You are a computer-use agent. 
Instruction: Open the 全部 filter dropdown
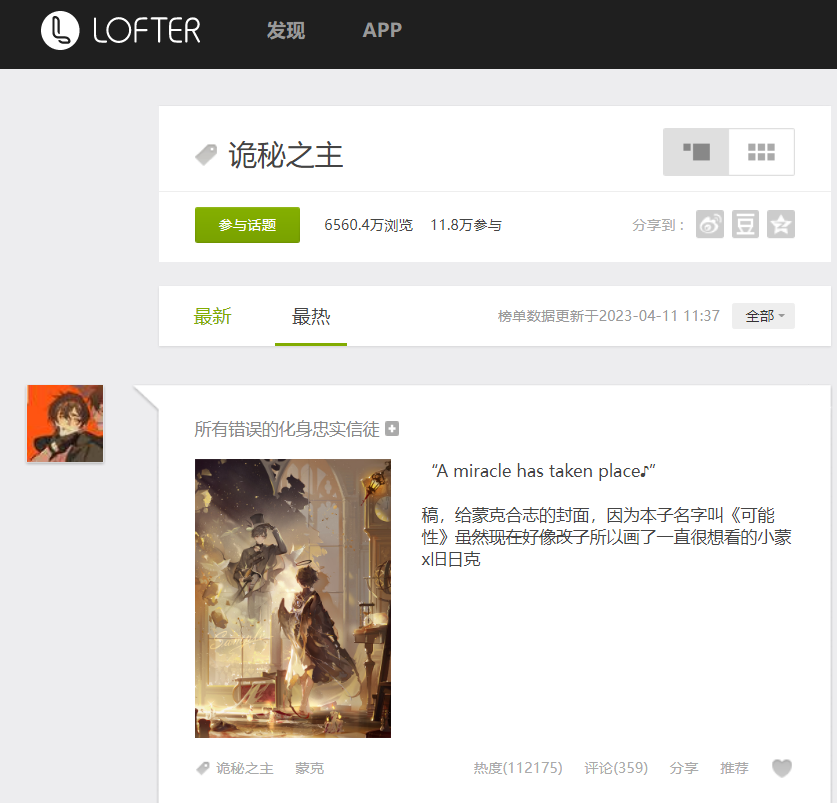763,316
